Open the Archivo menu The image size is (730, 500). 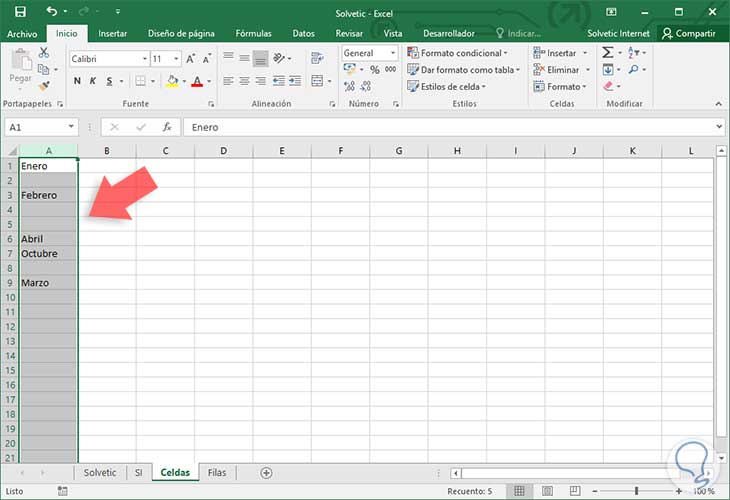pos(22,34)
